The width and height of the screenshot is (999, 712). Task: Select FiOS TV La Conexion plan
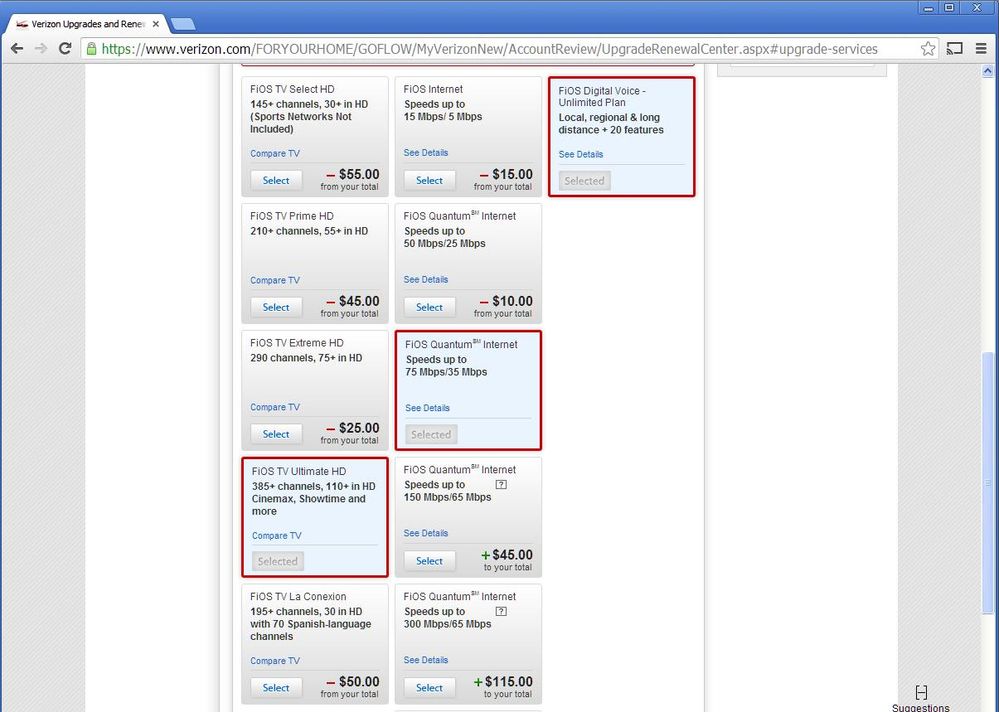coord(276,688)
